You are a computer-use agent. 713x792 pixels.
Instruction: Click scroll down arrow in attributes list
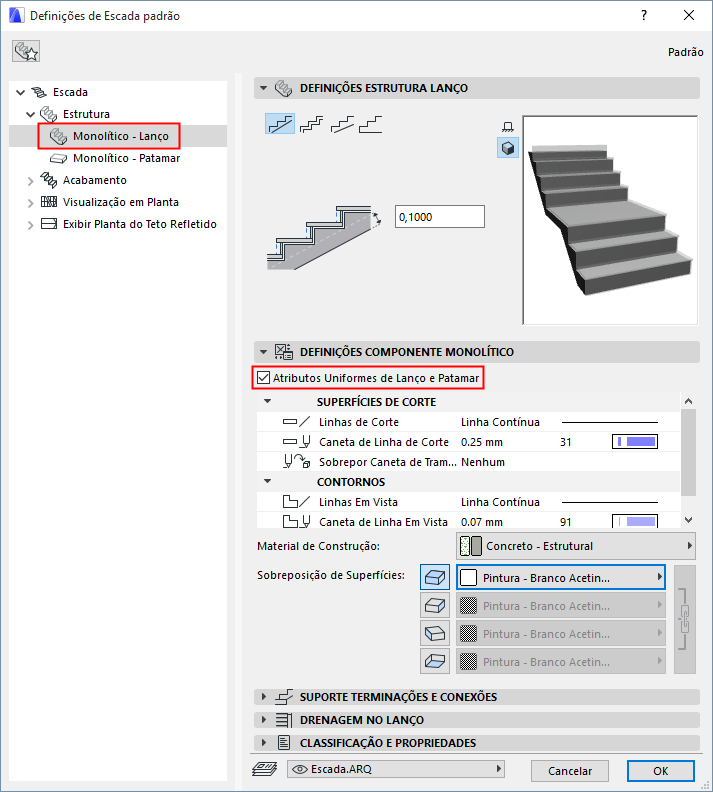click(688, 520)
